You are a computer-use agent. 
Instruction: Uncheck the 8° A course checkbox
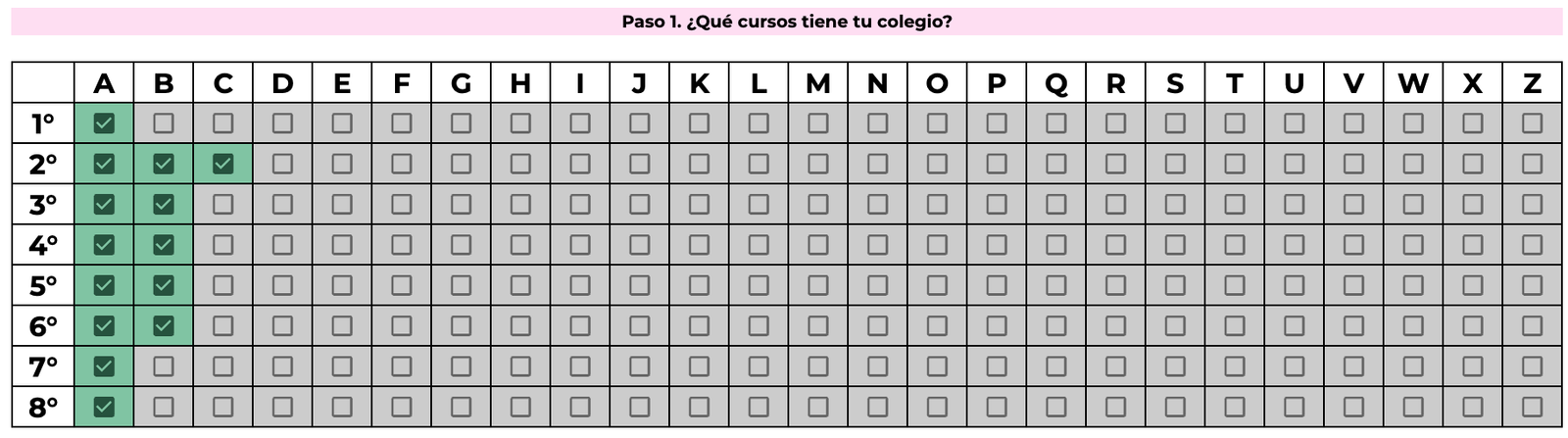(104, 407)
